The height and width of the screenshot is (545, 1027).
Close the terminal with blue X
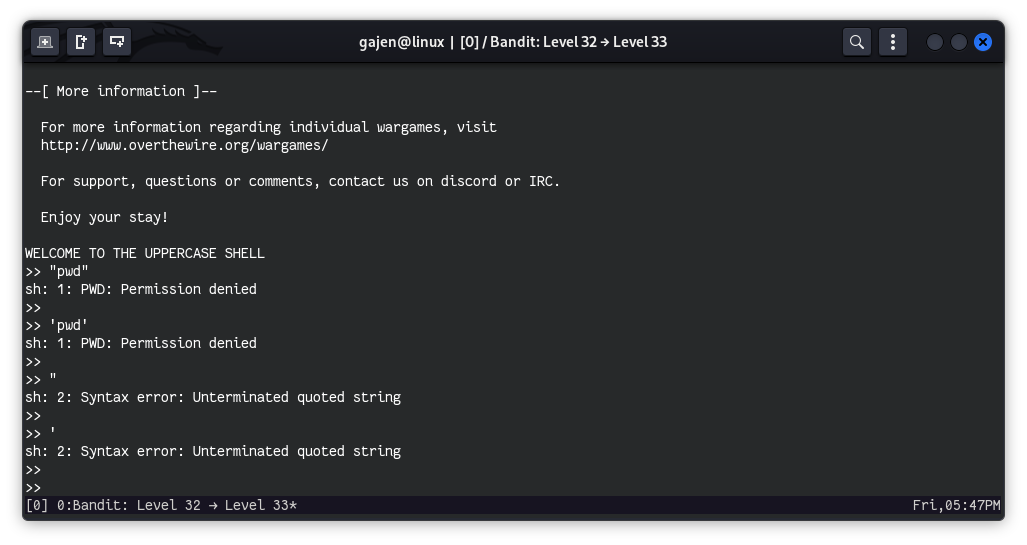pos(983,42)
